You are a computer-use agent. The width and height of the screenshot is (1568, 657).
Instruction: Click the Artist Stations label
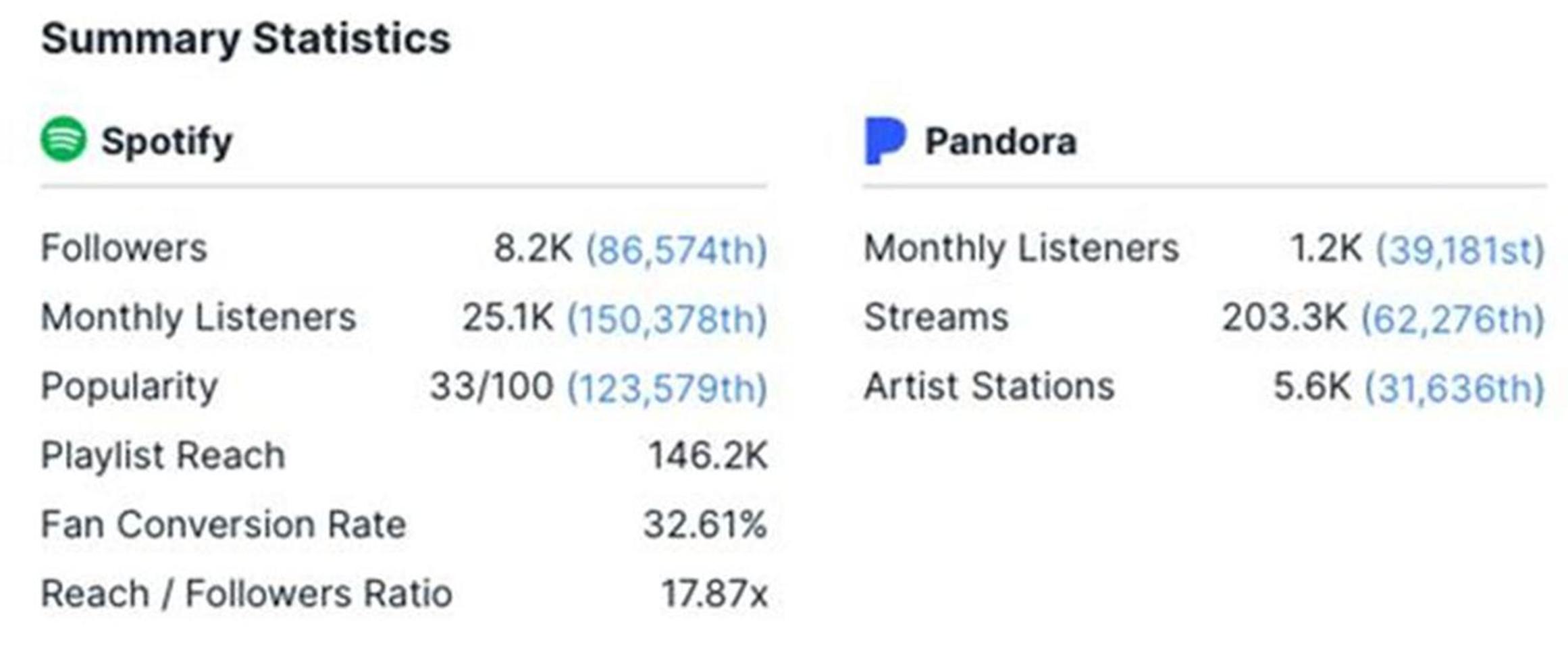(x=989, y=387)
